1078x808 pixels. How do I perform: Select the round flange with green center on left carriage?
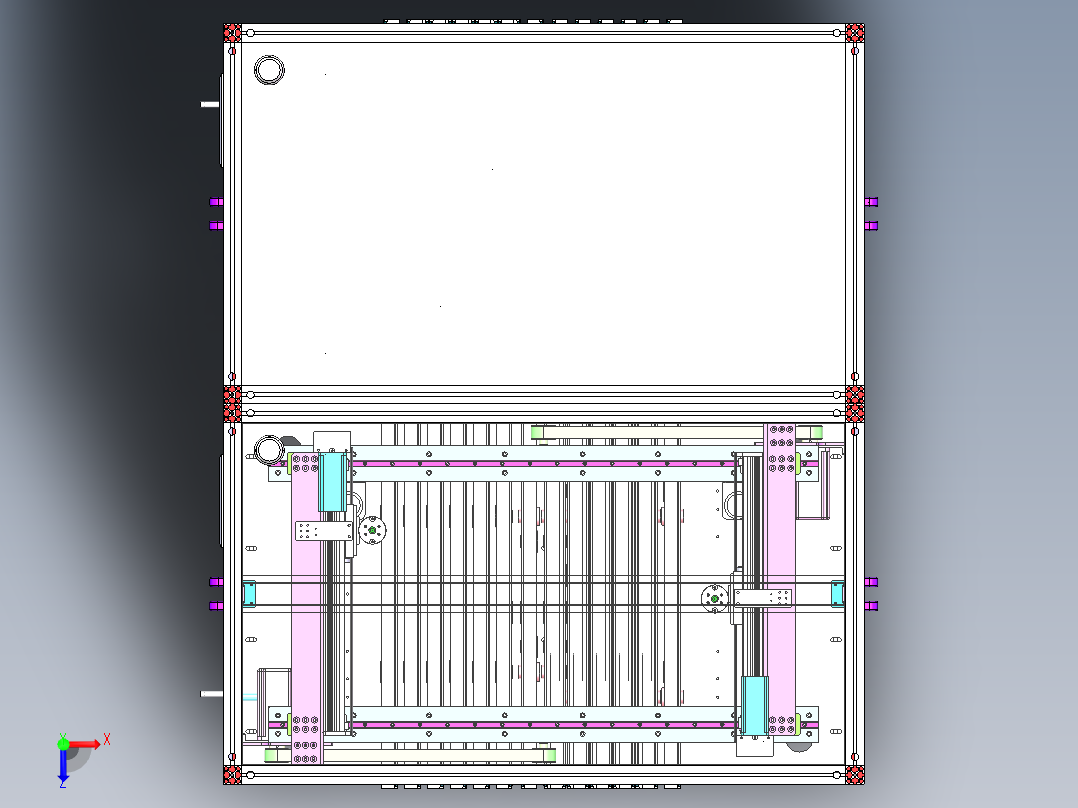(x=373, y=530)
